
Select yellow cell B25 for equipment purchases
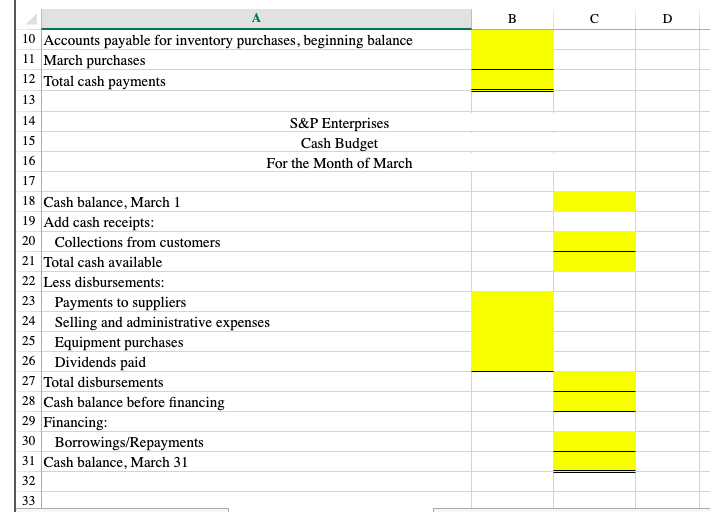click(x=512, y=342)
